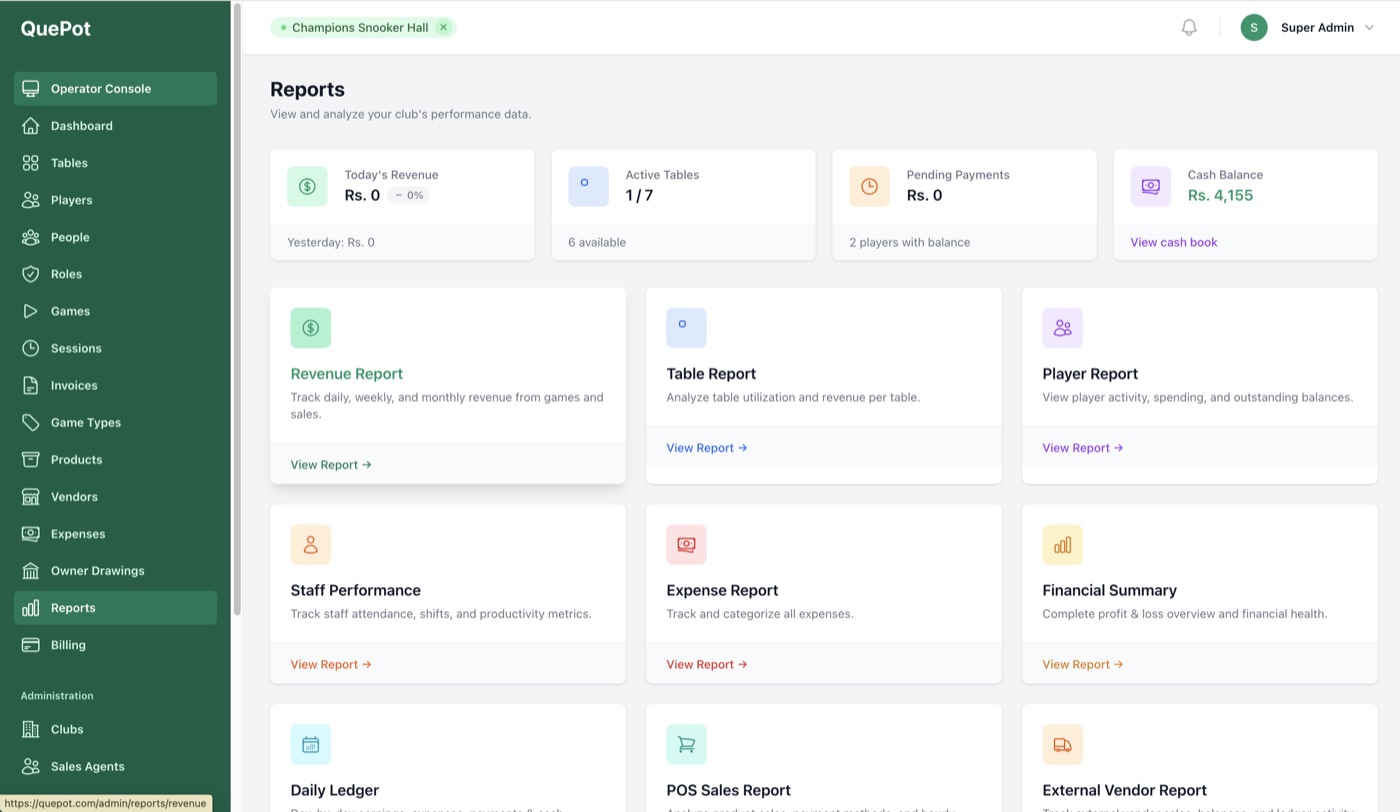Expand the Super Admin account dropdown
Viewport: 1400px width, 812px height.
(1369, 28)
